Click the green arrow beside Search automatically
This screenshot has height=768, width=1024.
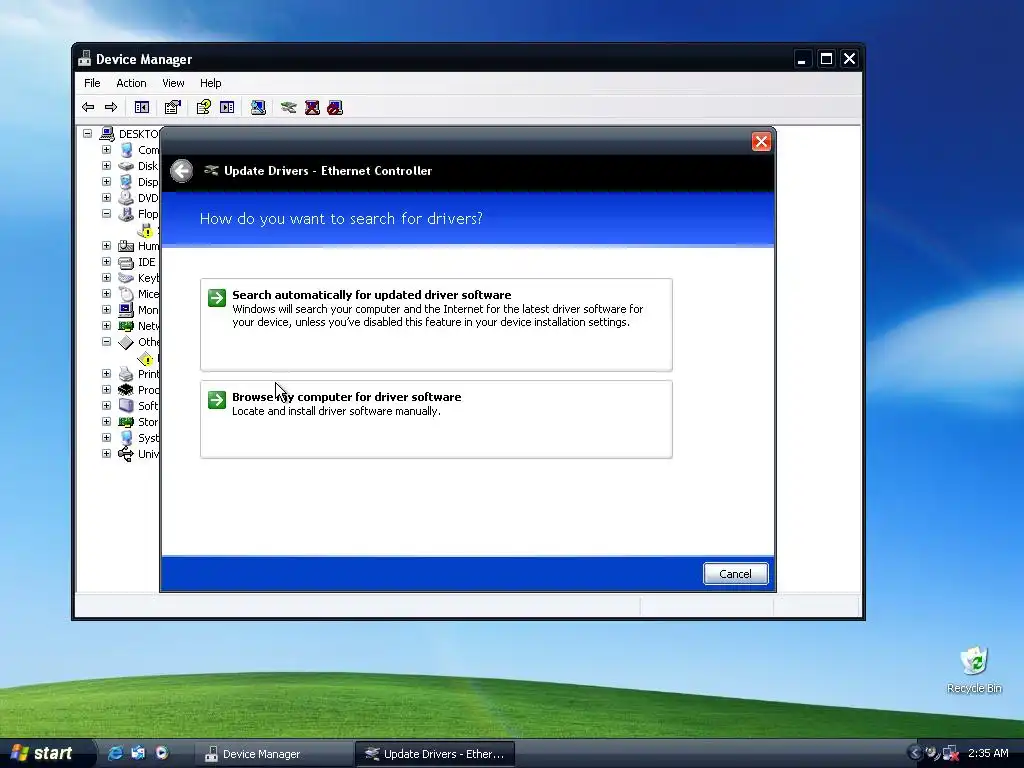click(x=217, y=298)
